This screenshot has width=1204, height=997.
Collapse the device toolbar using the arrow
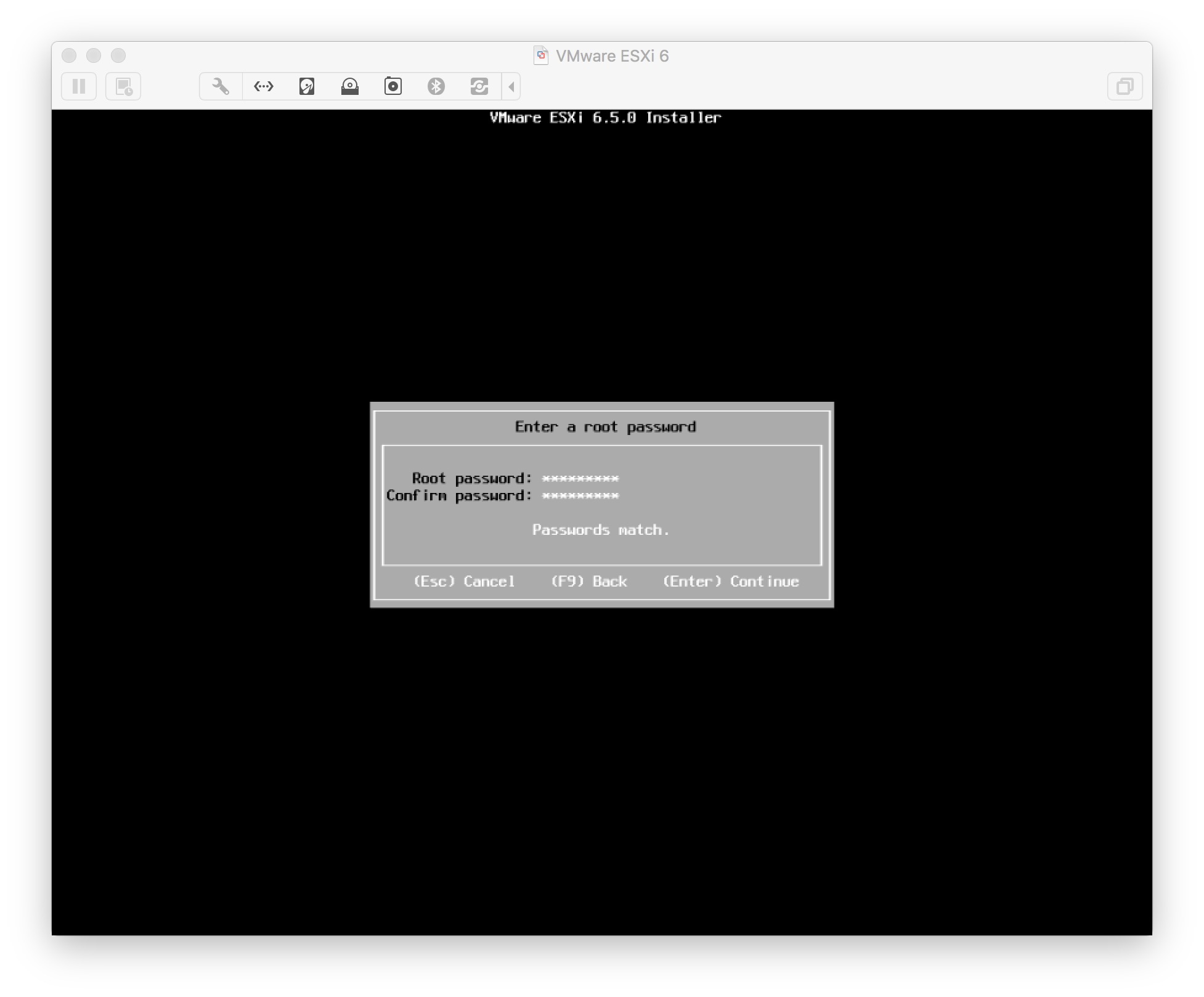(510, 86)
